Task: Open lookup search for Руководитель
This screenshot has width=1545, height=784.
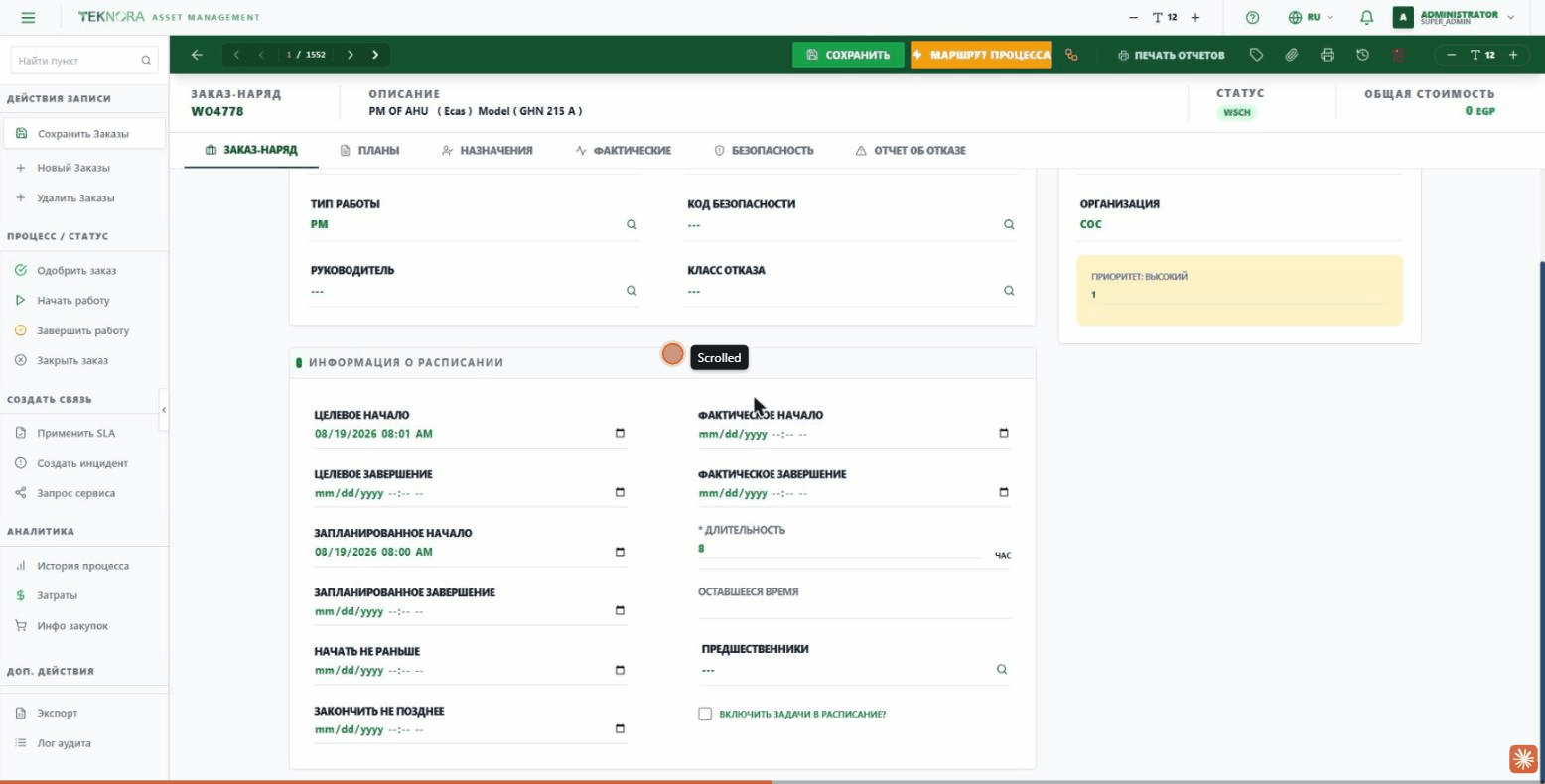Action: point(632,291)
